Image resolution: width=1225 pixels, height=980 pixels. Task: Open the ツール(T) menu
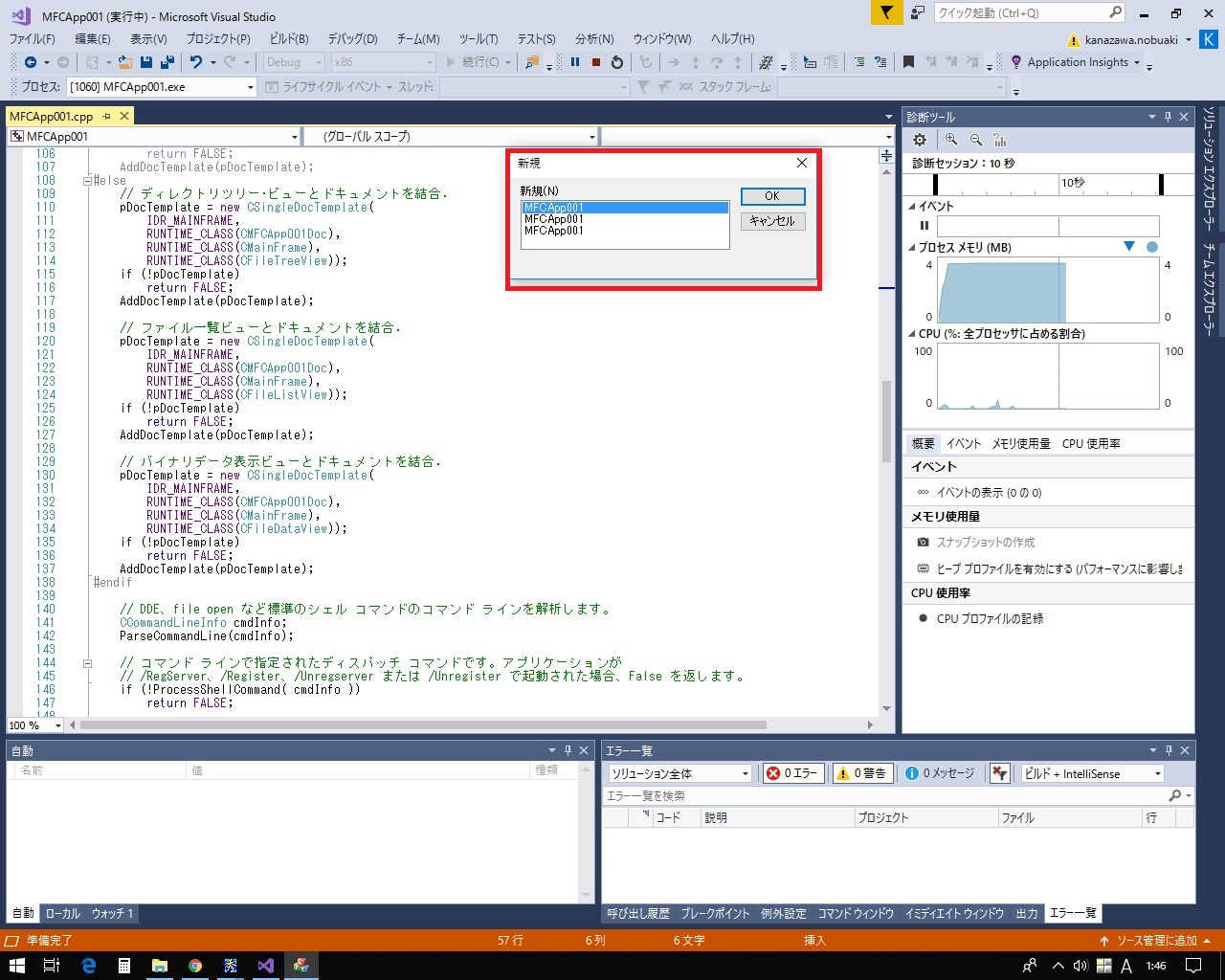pos(479,39)
